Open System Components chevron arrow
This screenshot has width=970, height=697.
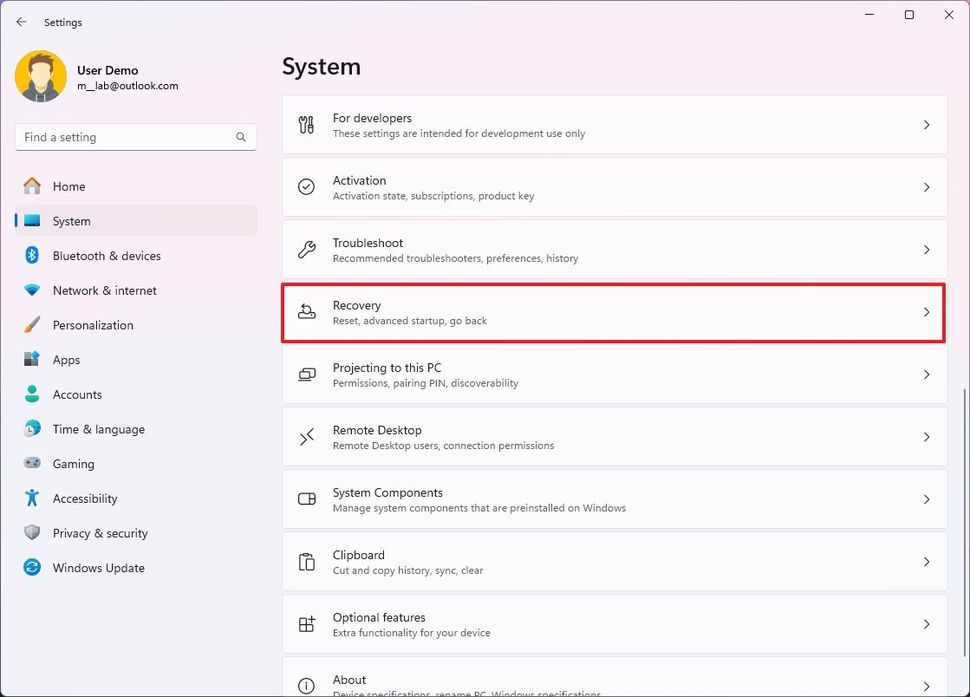[x=926, y=499]
